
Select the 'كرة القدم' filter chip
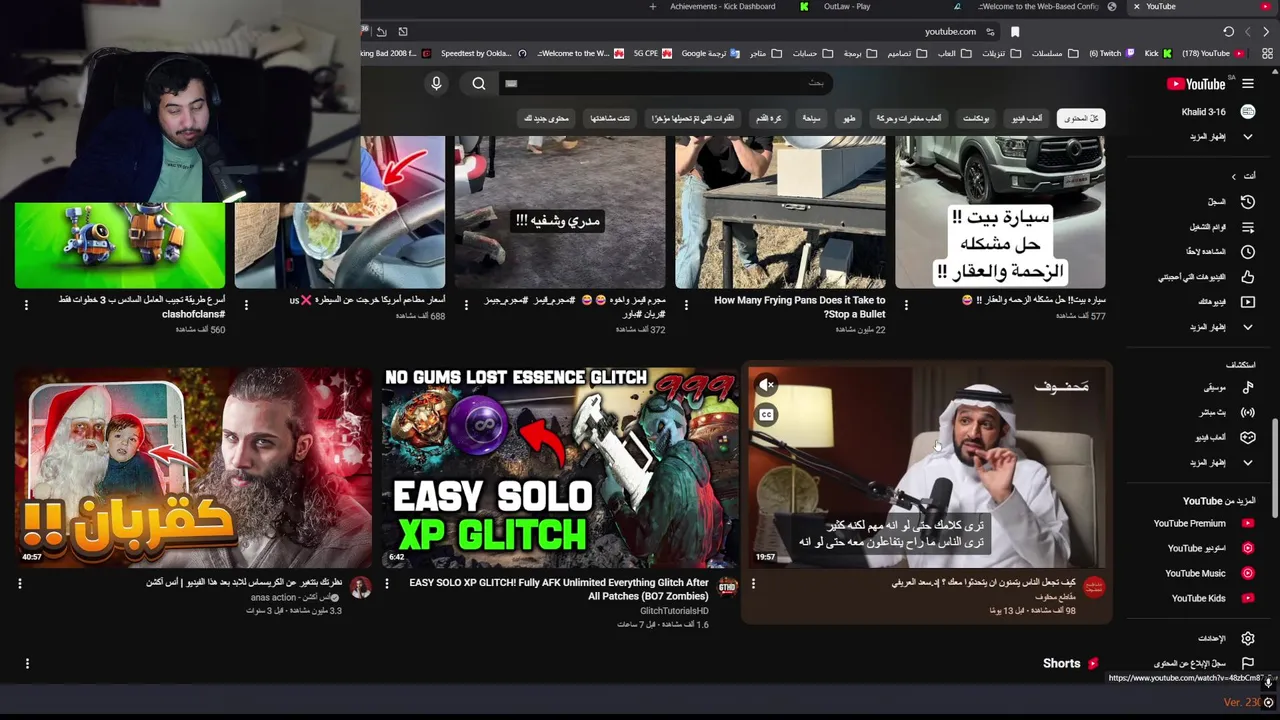coord(768,118)
